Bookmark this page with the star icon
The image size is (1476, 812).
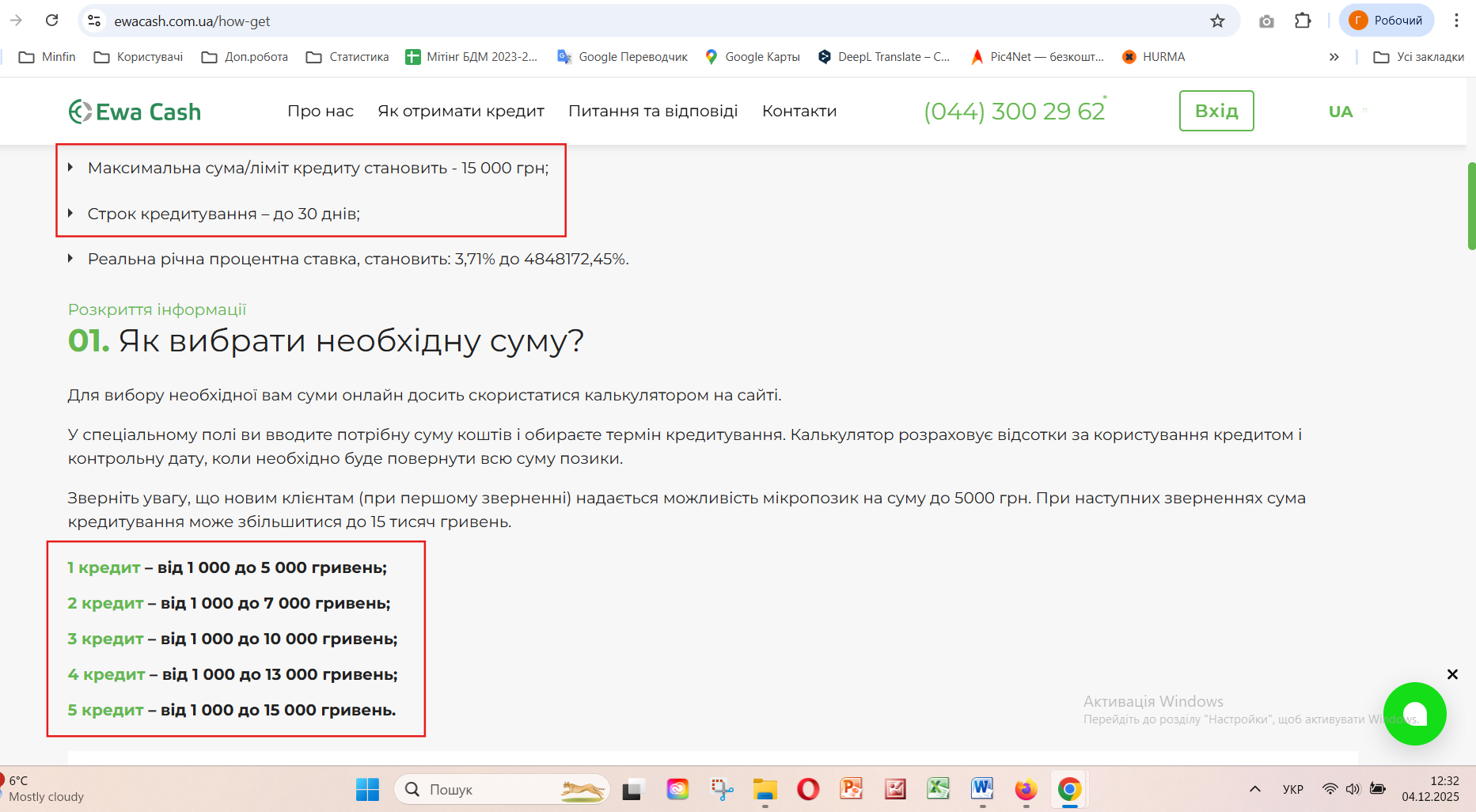[x=1217, y=21]
